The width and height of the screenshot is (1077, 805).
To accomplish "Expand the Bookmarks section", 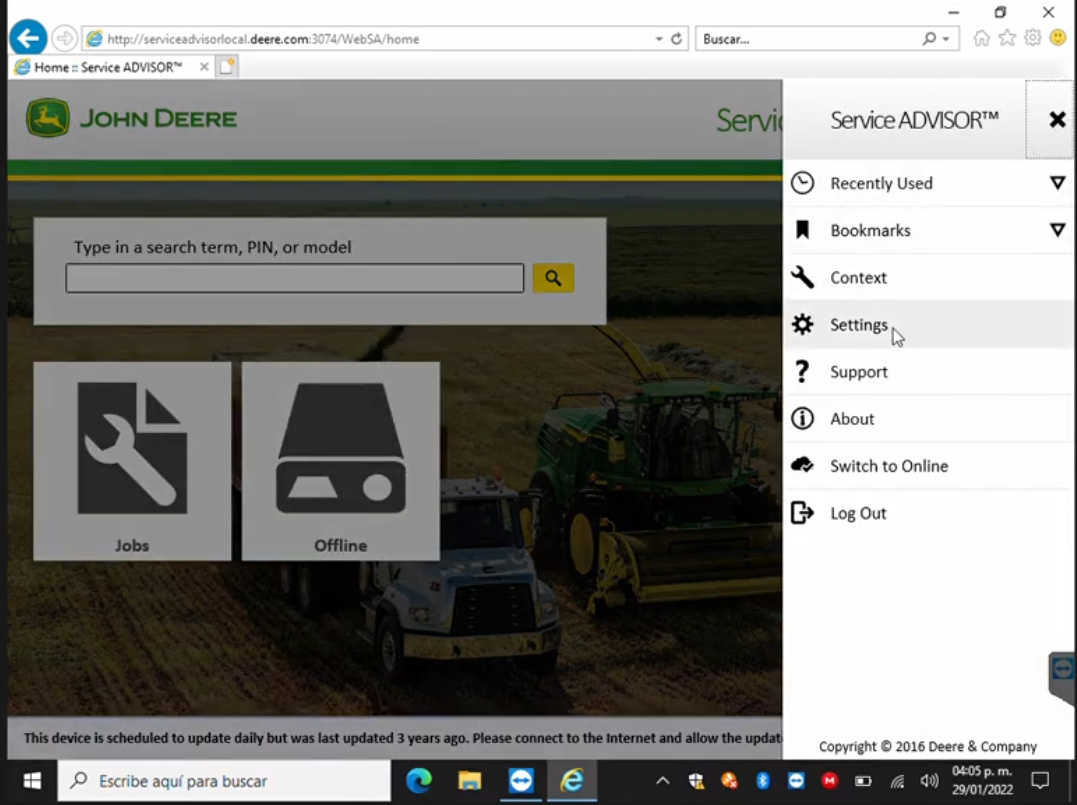I will click(x=1057, y=230).
